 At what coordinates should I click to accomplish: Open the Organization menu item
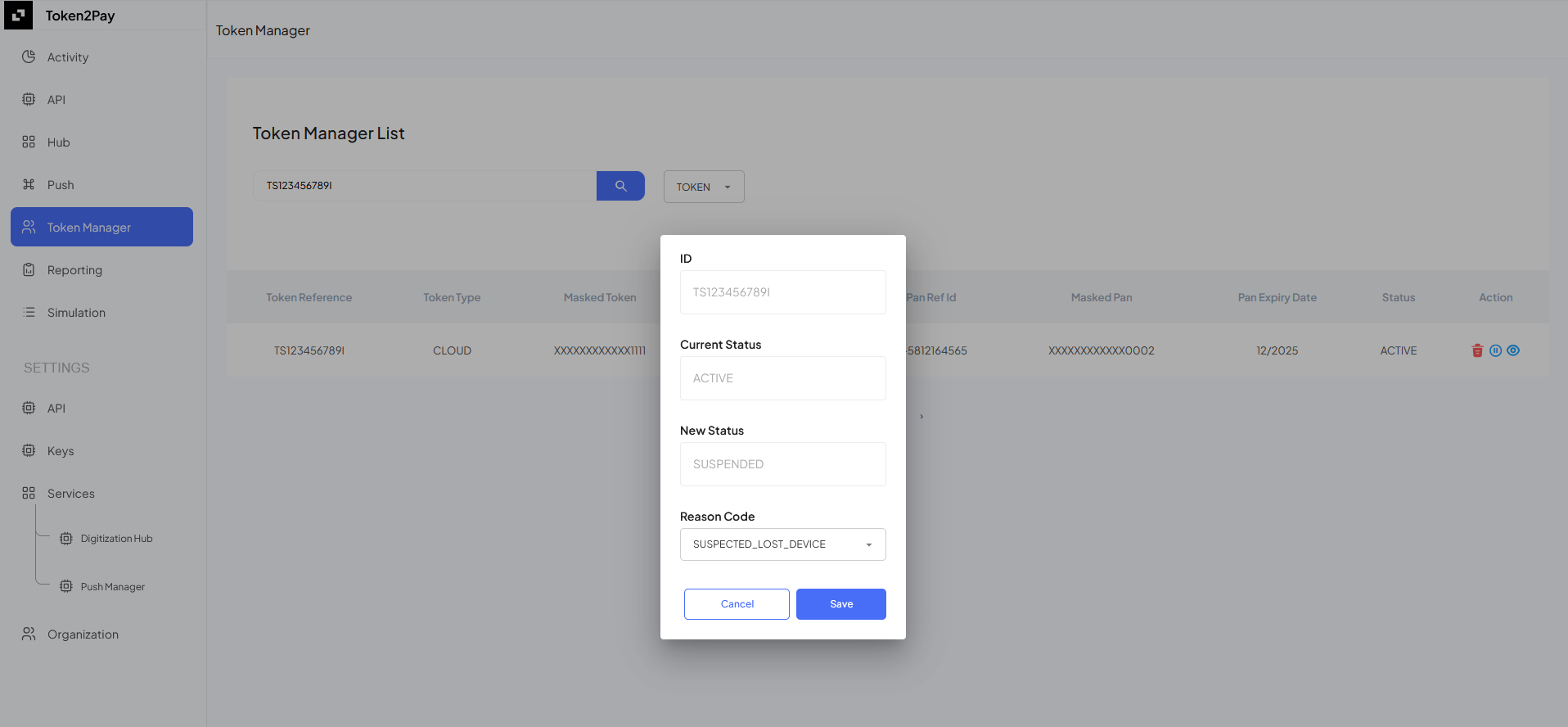(83, 634)
